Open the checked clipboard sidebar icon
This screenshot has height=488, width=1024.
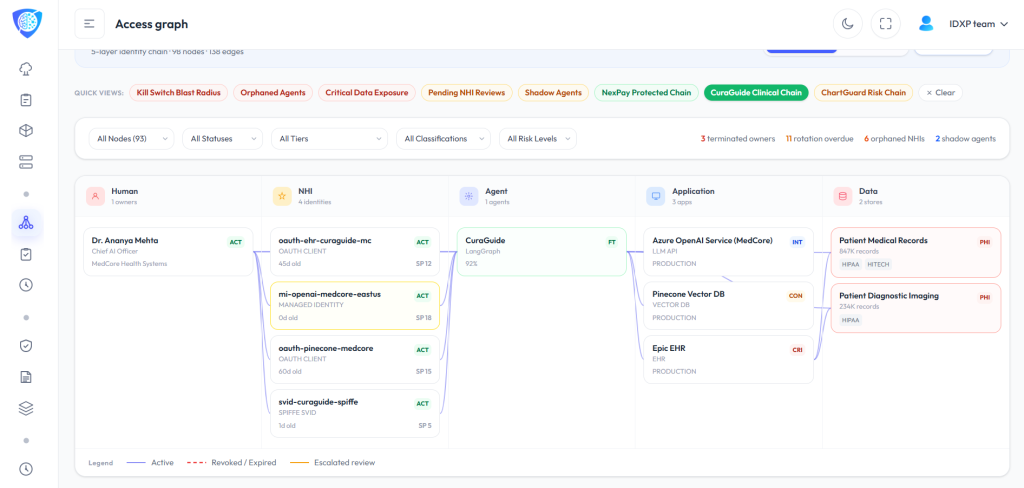click(x=26, y=254)
